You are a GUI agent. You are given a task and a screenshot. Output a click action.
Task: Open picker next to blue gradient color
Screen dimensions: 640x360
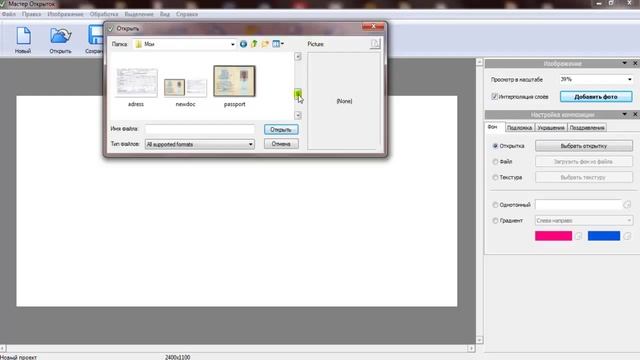(627, 236)
